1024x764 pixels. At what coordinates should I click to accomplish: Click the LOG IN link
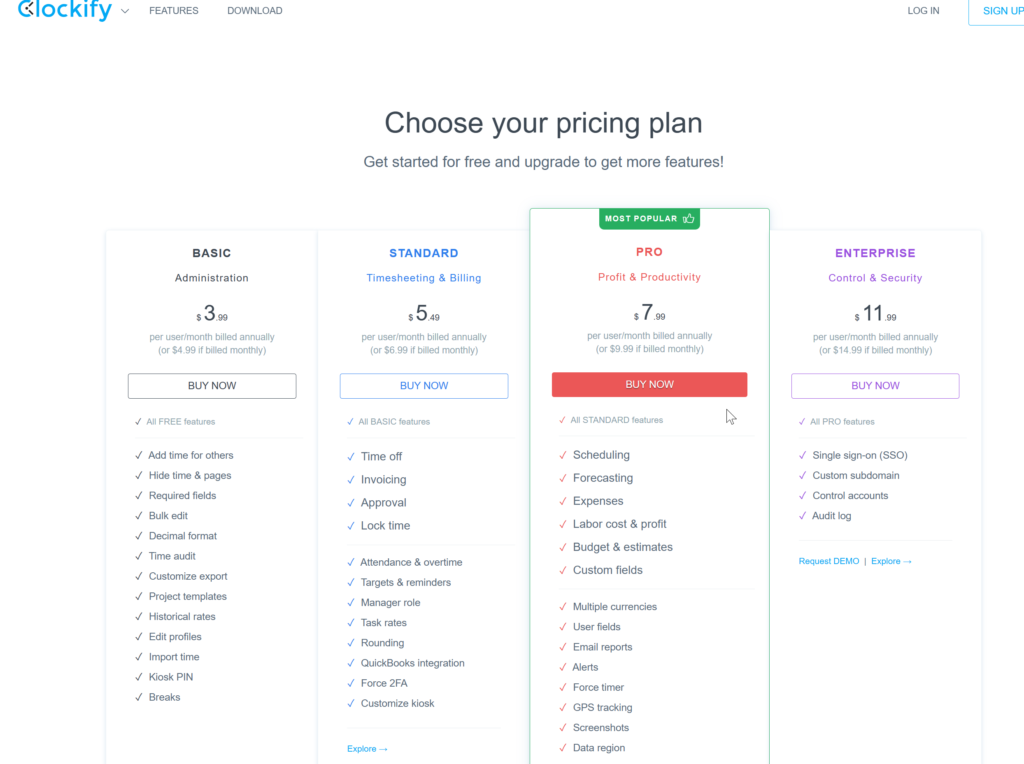(x=923, y=10)
